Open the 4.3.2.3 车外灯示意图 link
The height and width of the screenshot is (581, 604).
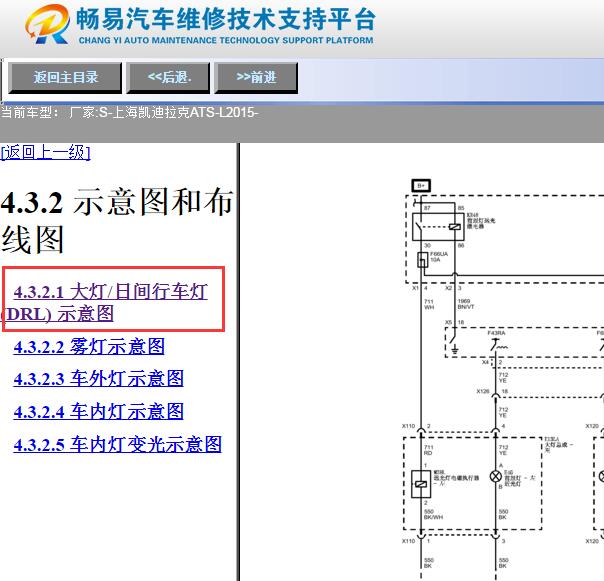point(98,379)
